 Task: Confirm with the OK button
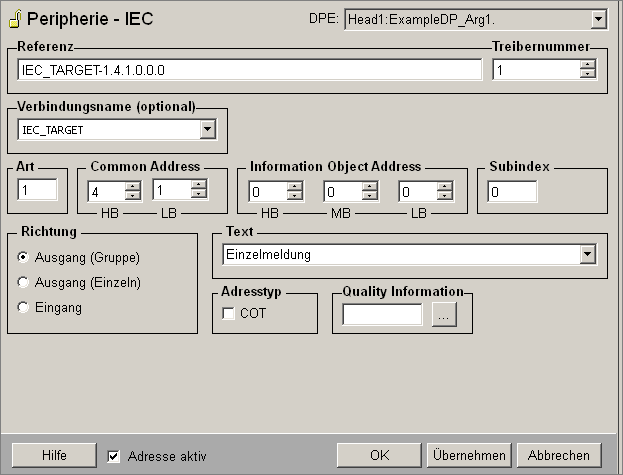pos(379,455)
